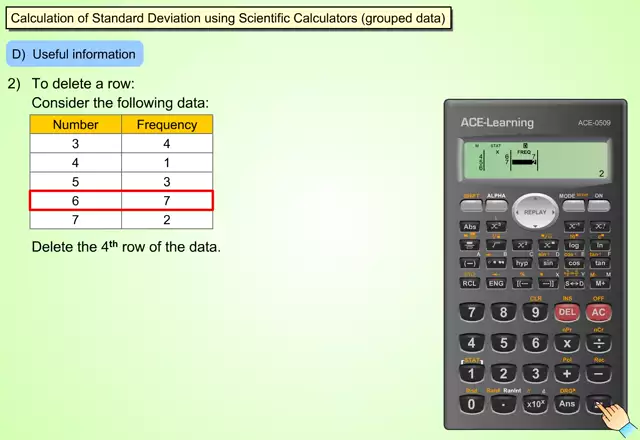This screenshot has width=640, height=440.
Task: Click the REPLAY pad right arrow
Action: pos(553,212)
